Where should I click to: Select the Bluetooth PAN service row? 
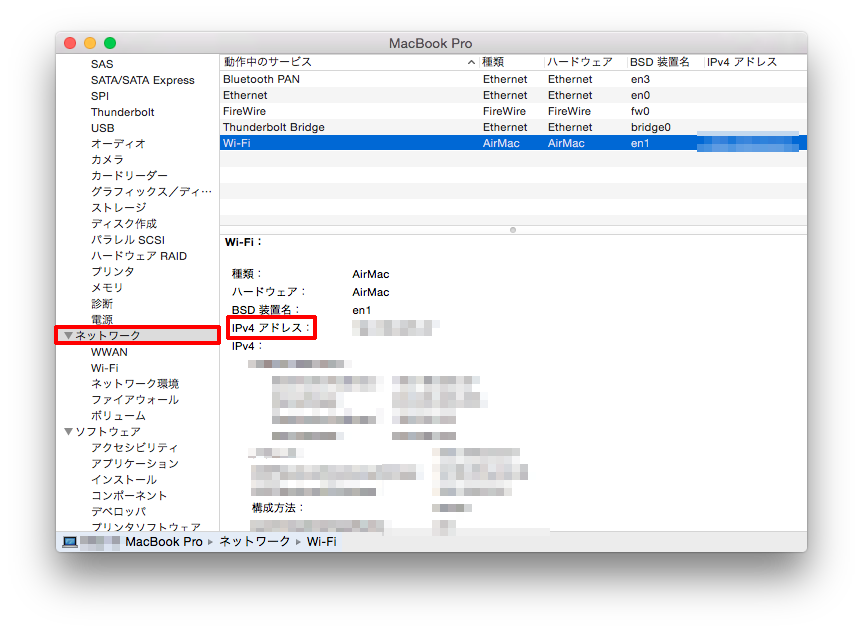pyautogui.click(x=513, y=79)
